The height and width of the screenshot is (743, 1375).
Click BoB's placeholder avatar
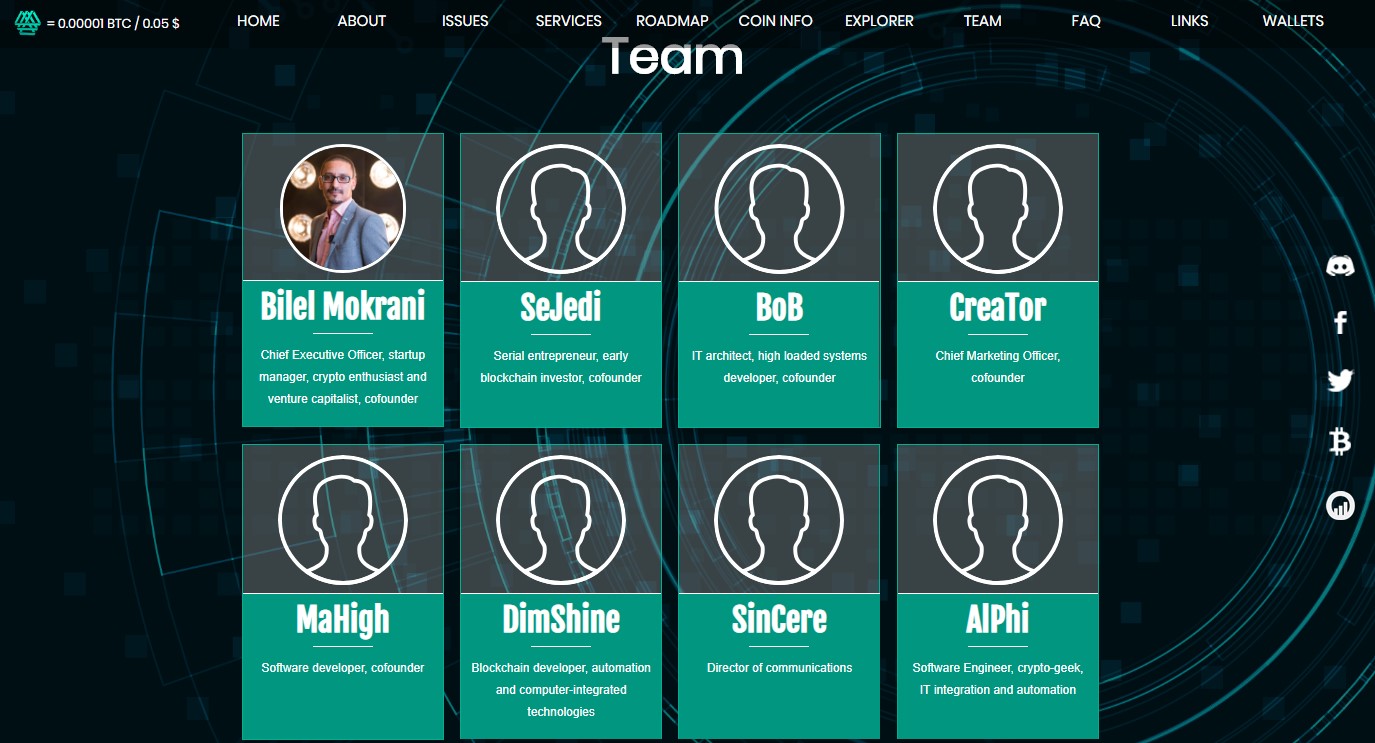[779, 209]
